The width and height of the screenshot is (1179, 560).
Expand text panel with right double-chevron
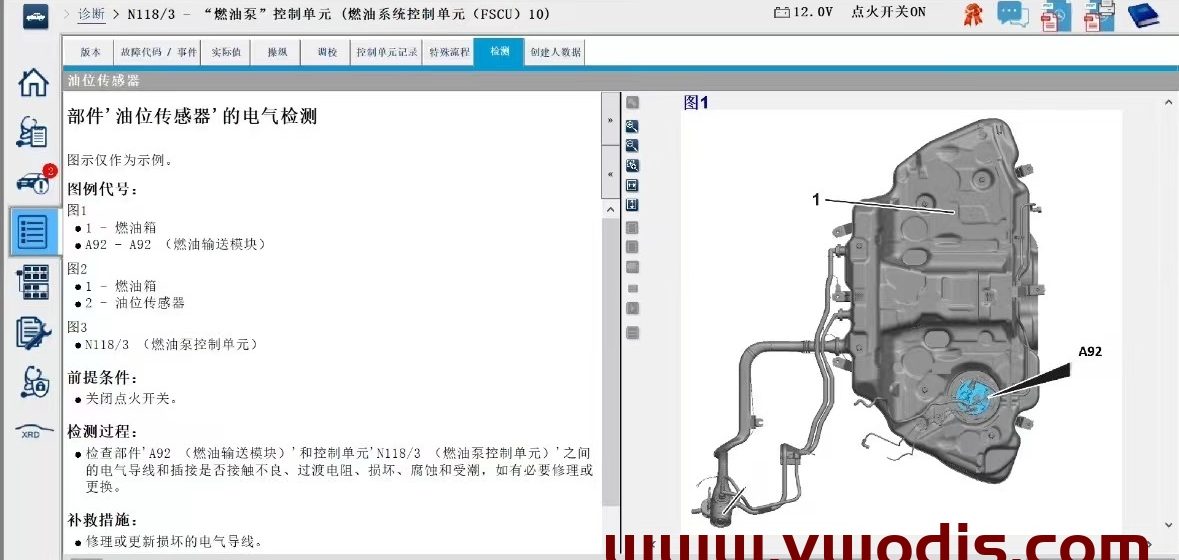(610, 120)
